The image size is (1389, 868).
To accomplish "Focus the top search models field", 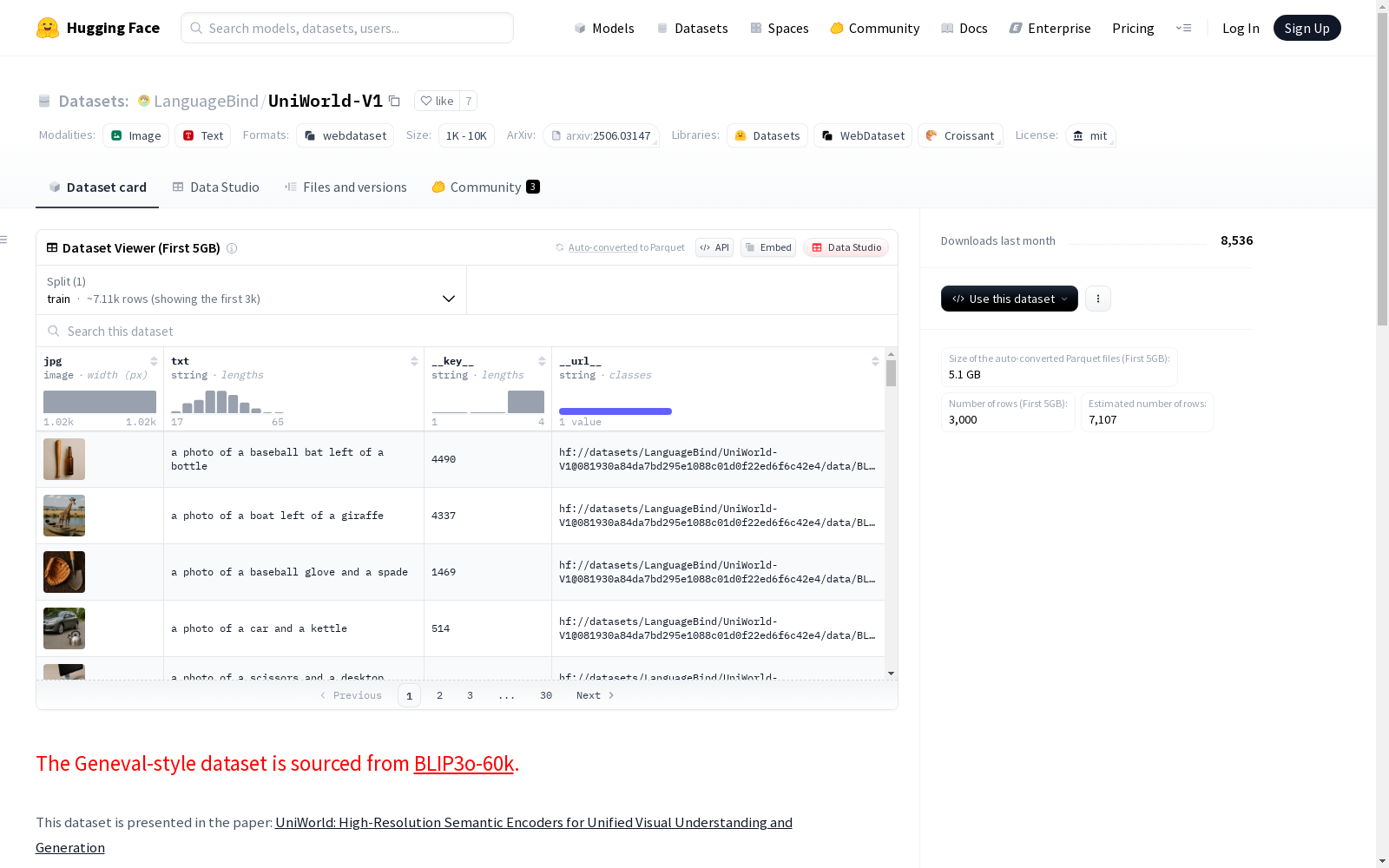I will tap(347, 28).
